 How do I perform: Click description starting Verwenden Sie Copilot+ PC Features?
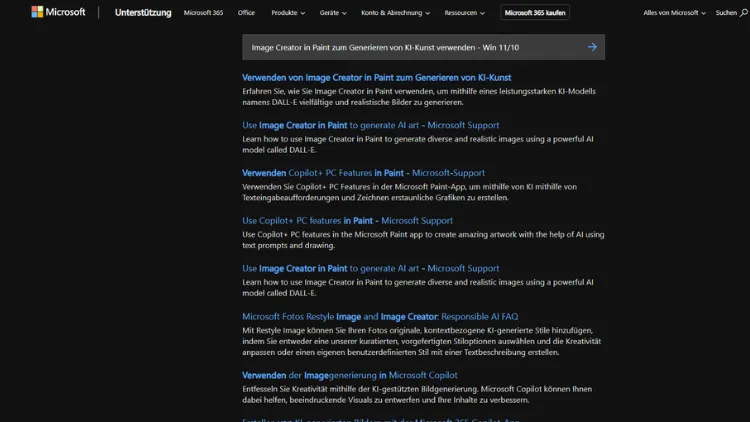(x=409, y=192)
